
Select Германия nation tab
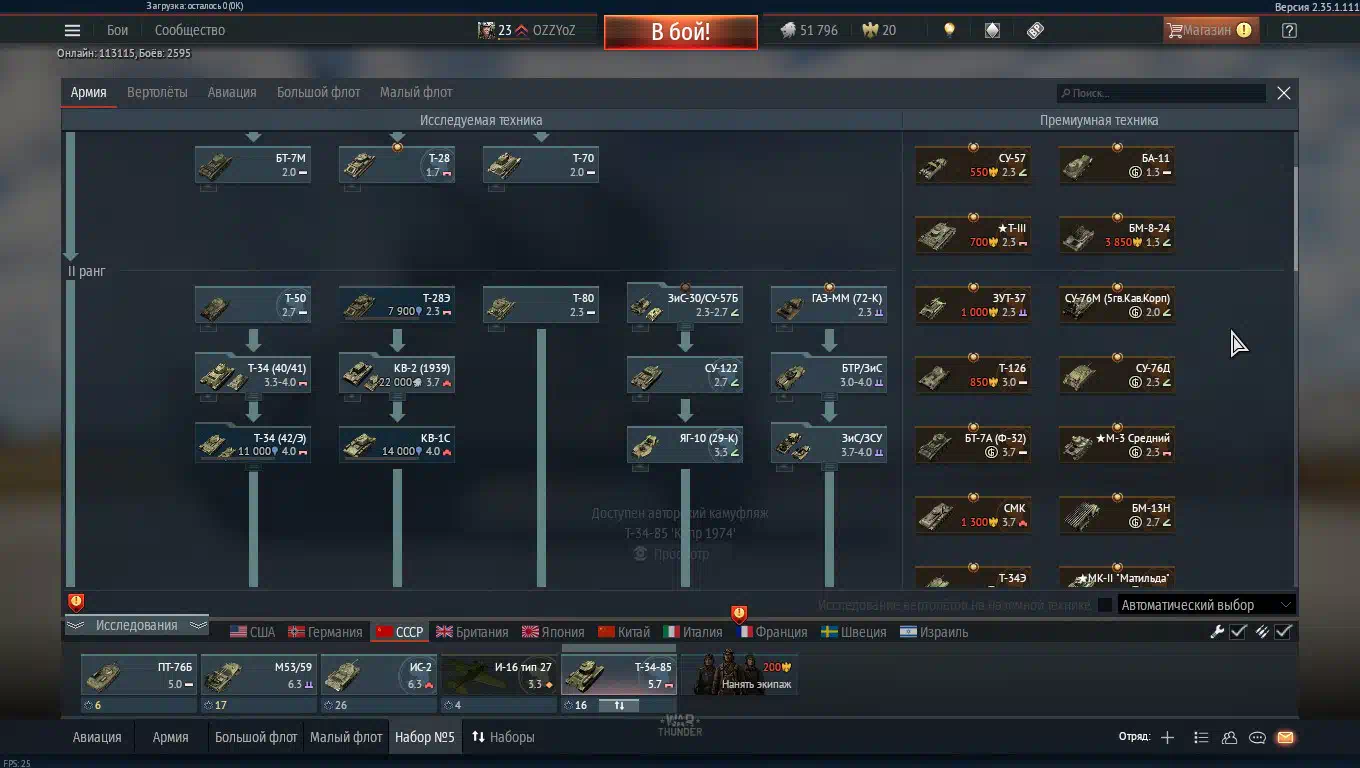325,632
